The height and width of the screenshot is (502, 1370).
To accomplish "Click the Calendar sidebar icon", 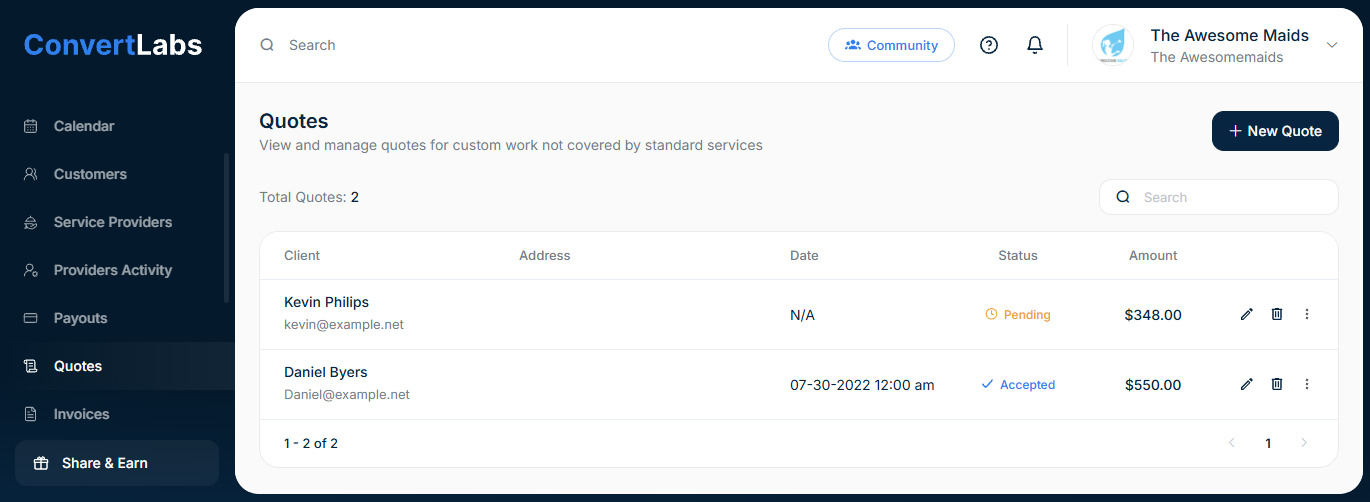I will click(x=31, y=126).
